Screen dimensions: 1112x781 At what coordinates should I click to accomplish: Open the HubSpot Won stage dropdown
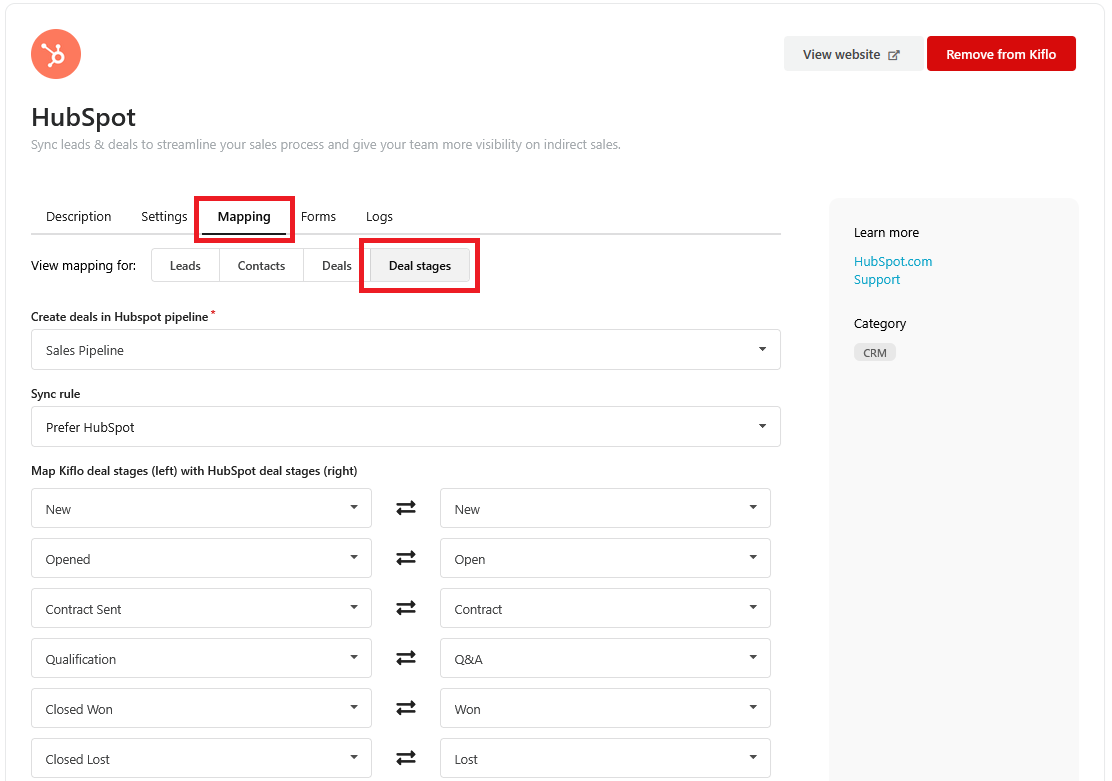[x=605, y=708]
